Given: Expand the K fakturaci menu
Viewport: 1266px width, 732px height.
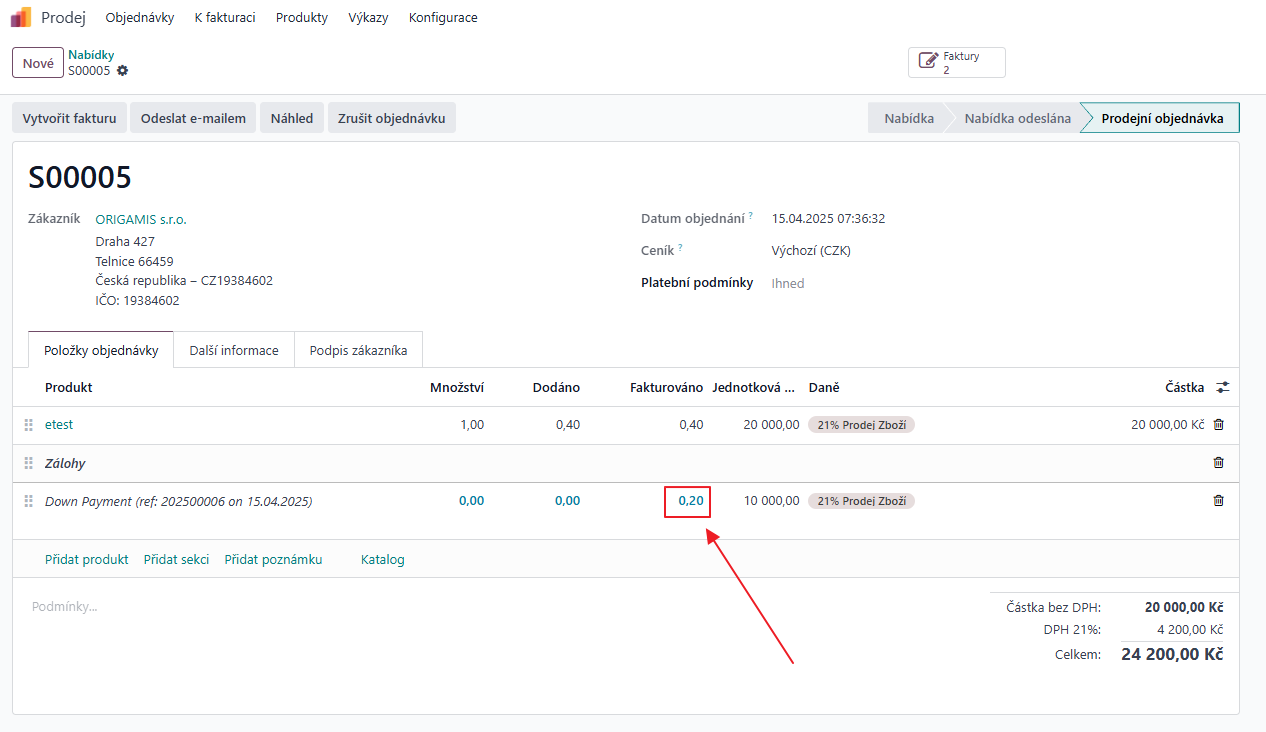Looking at the screenshot, I should pos(225,18).
